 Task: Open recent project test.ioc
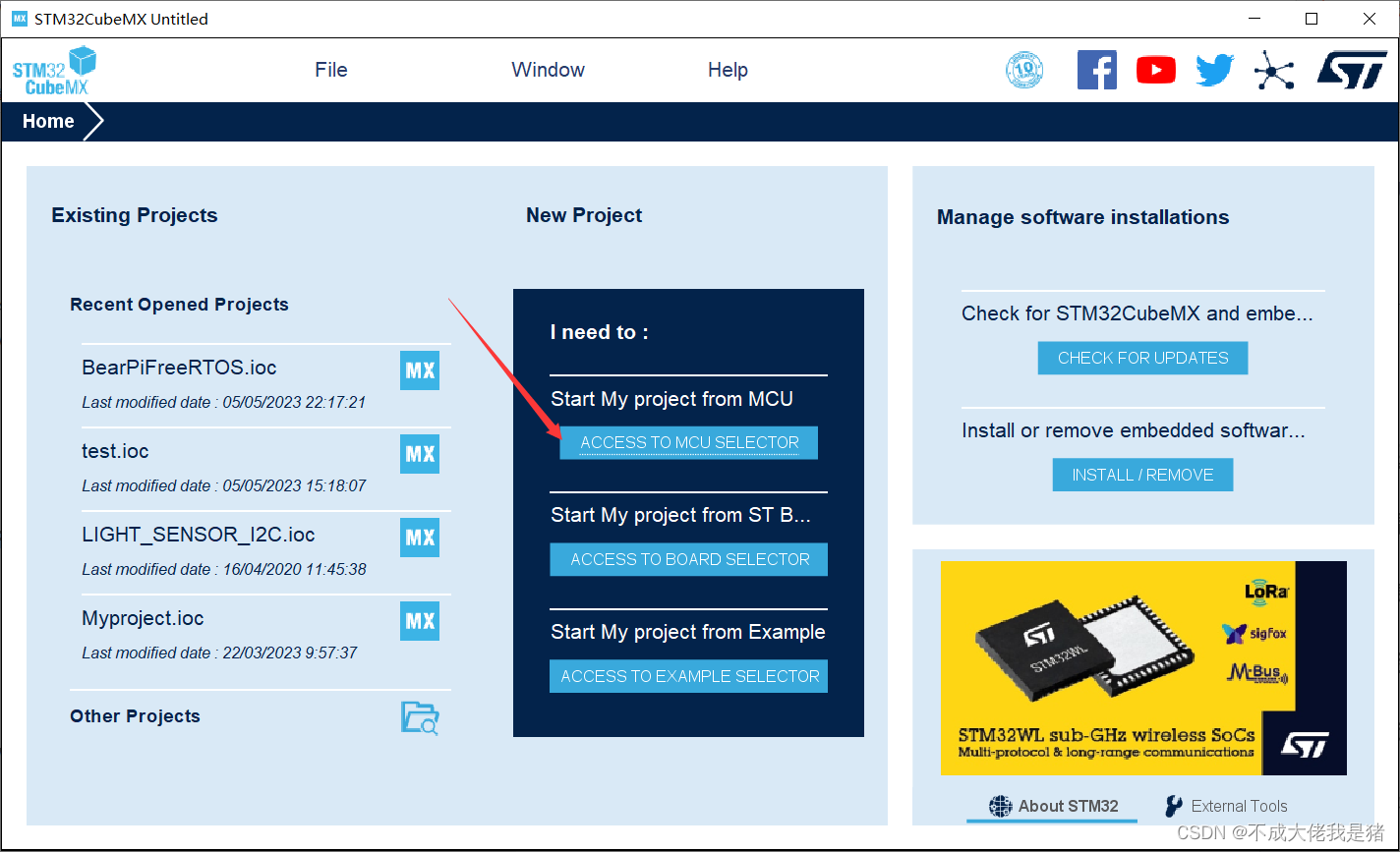(115, 451)
